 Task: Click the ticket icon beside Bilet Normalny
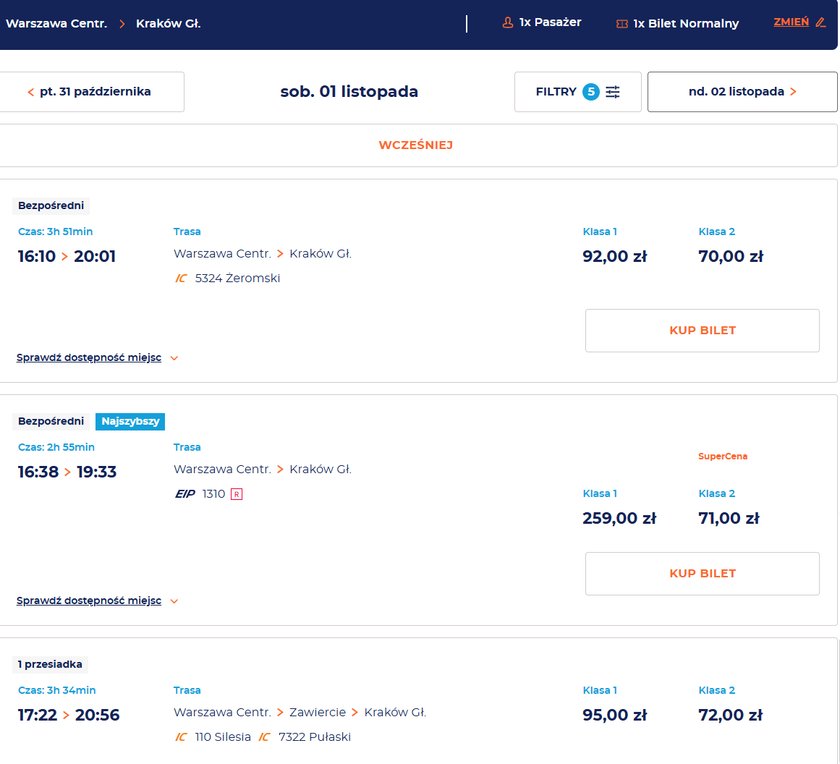[x=622, y=23]
